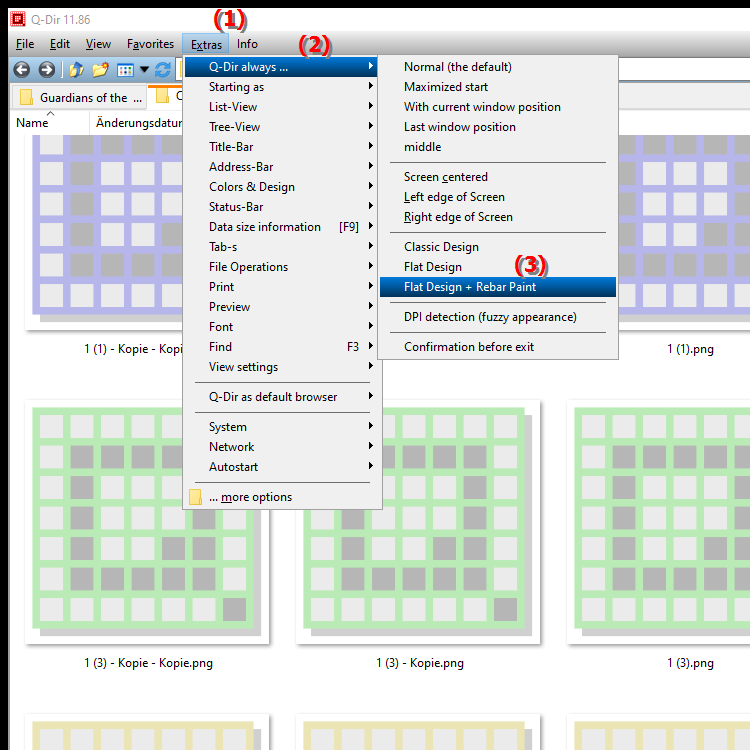Go forward with the right arrow button
This screenshot has height=750, width=750.
coord(46,70)
